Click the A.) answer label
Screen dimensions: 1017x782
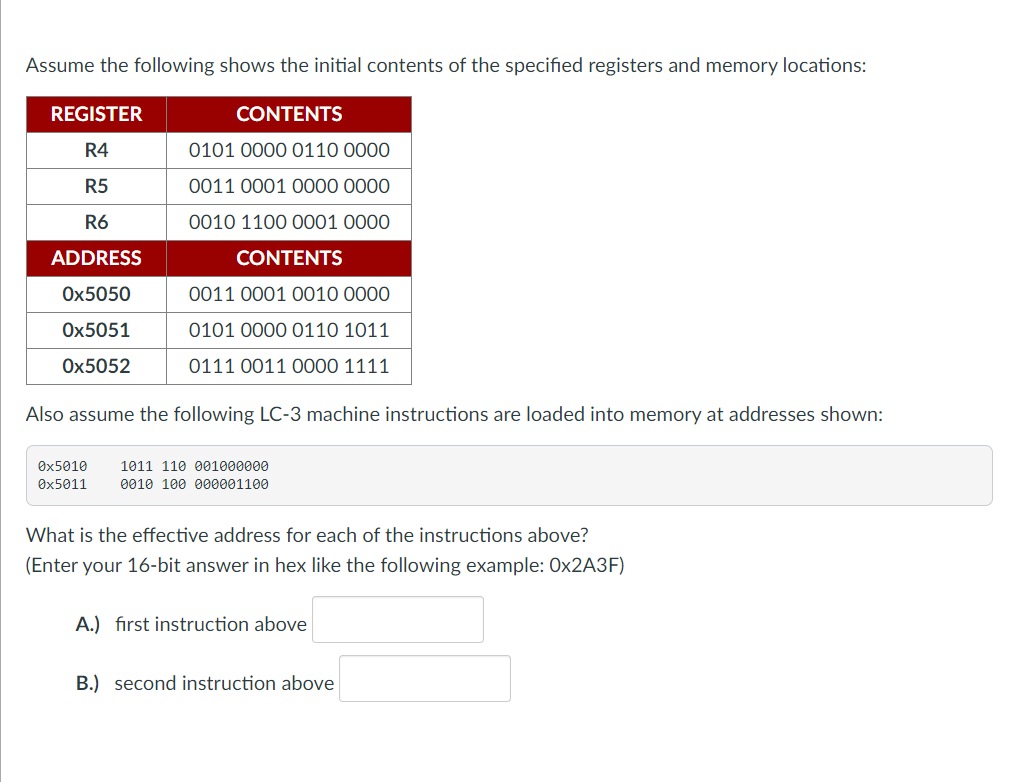[x=87, y=623]
